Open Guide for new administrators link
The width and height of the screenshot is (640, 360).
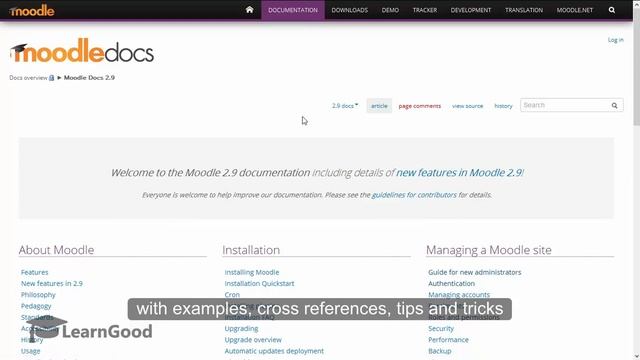pyautogui.click(x=474, y=272)
